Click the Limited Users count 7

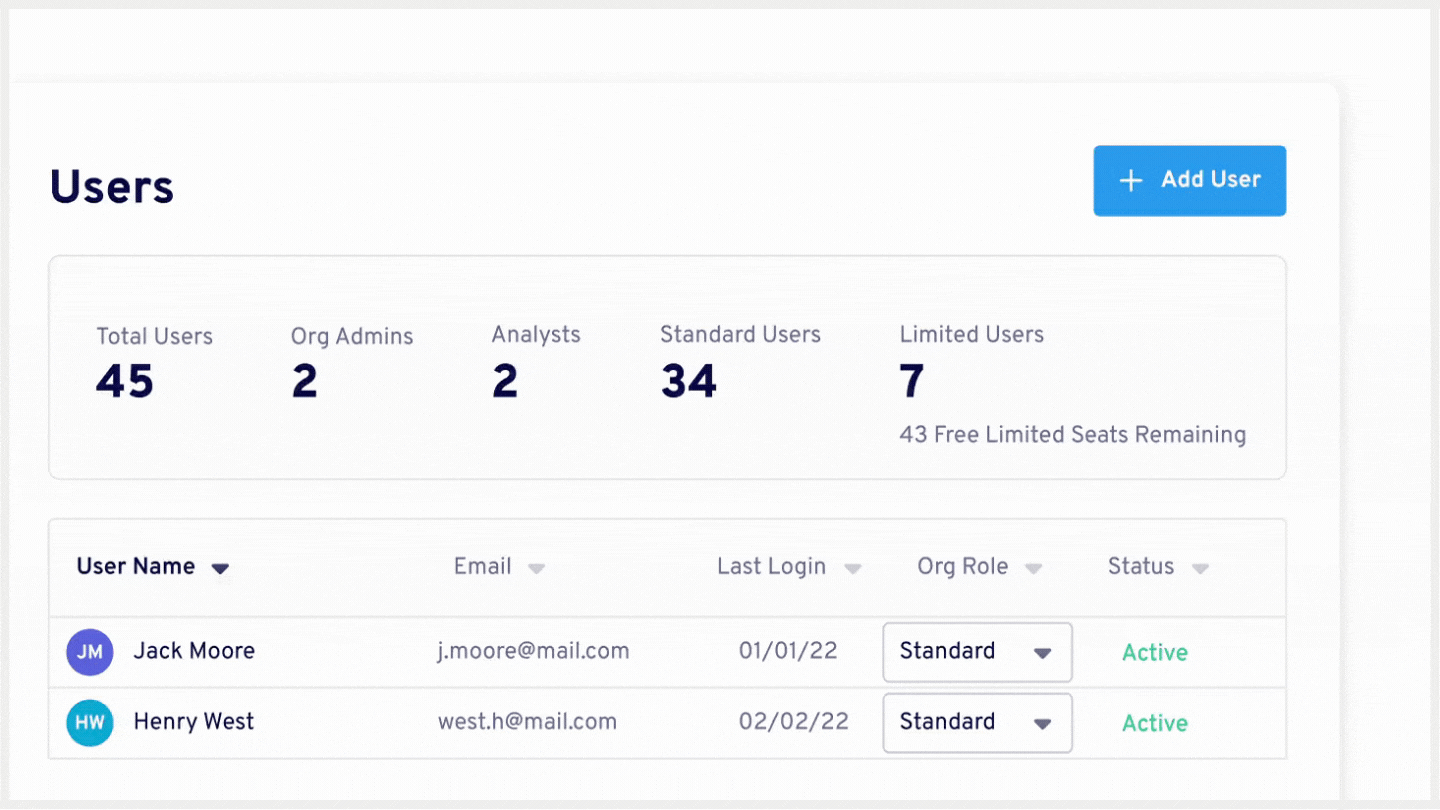(x=912, y=382)
